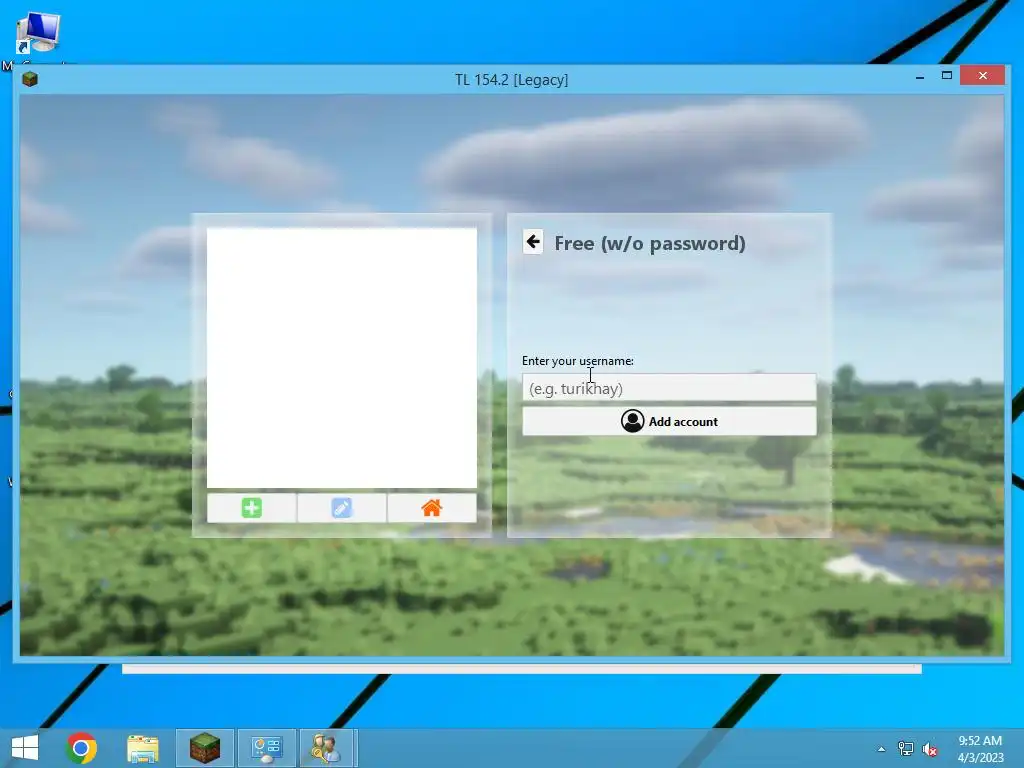
Task: Click the network status tray icon
Action: point(906,749)
